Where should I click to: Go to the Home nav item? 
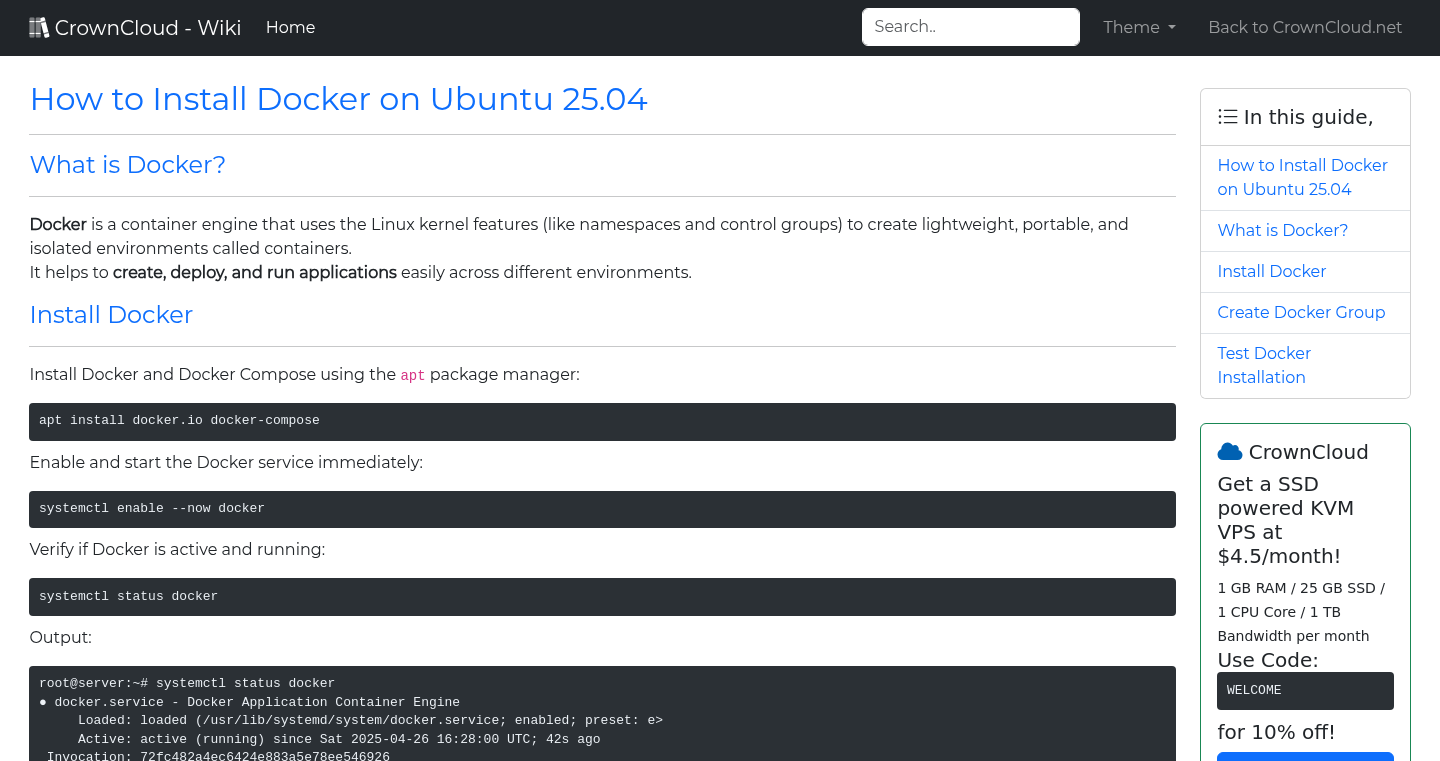[290, 28]
